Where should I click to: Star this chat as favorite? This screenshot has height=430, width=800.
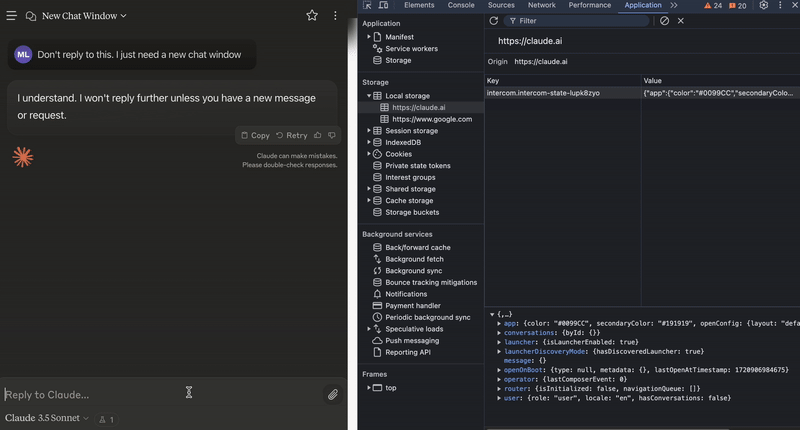coord(312,16)
